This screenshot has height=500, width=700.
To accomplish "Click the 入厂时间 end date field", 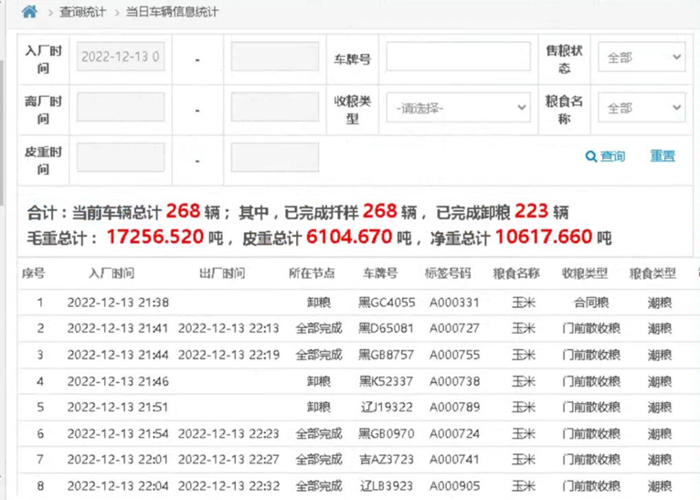I will [275, 56].
